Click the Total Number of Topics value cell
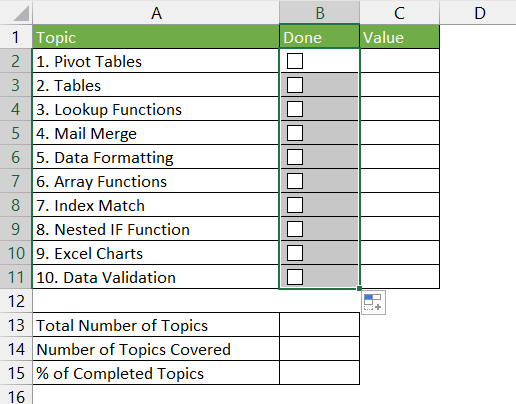 [319, 325]
